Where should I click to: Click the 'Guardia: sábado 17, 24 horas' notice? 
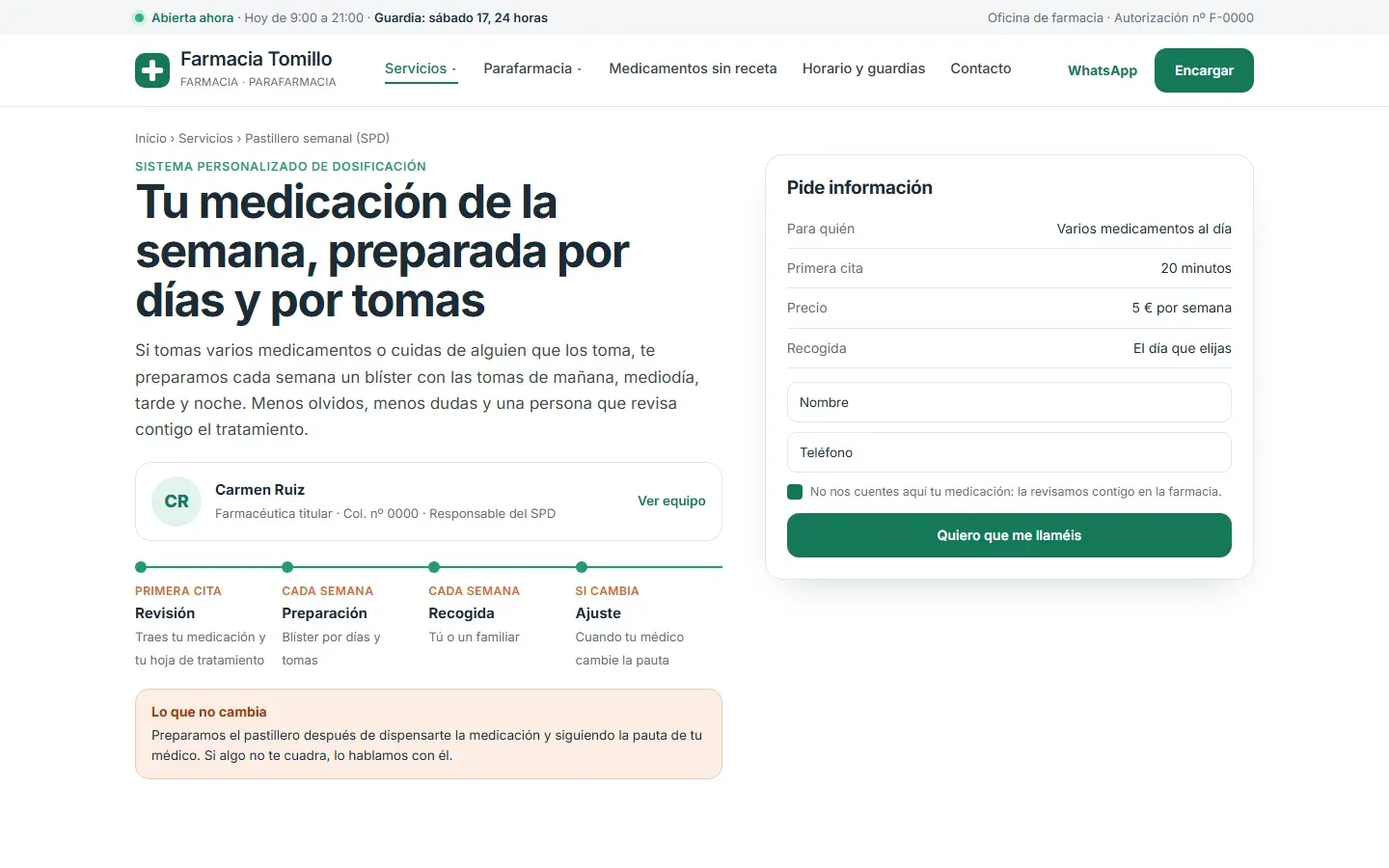tap(461, 17)
